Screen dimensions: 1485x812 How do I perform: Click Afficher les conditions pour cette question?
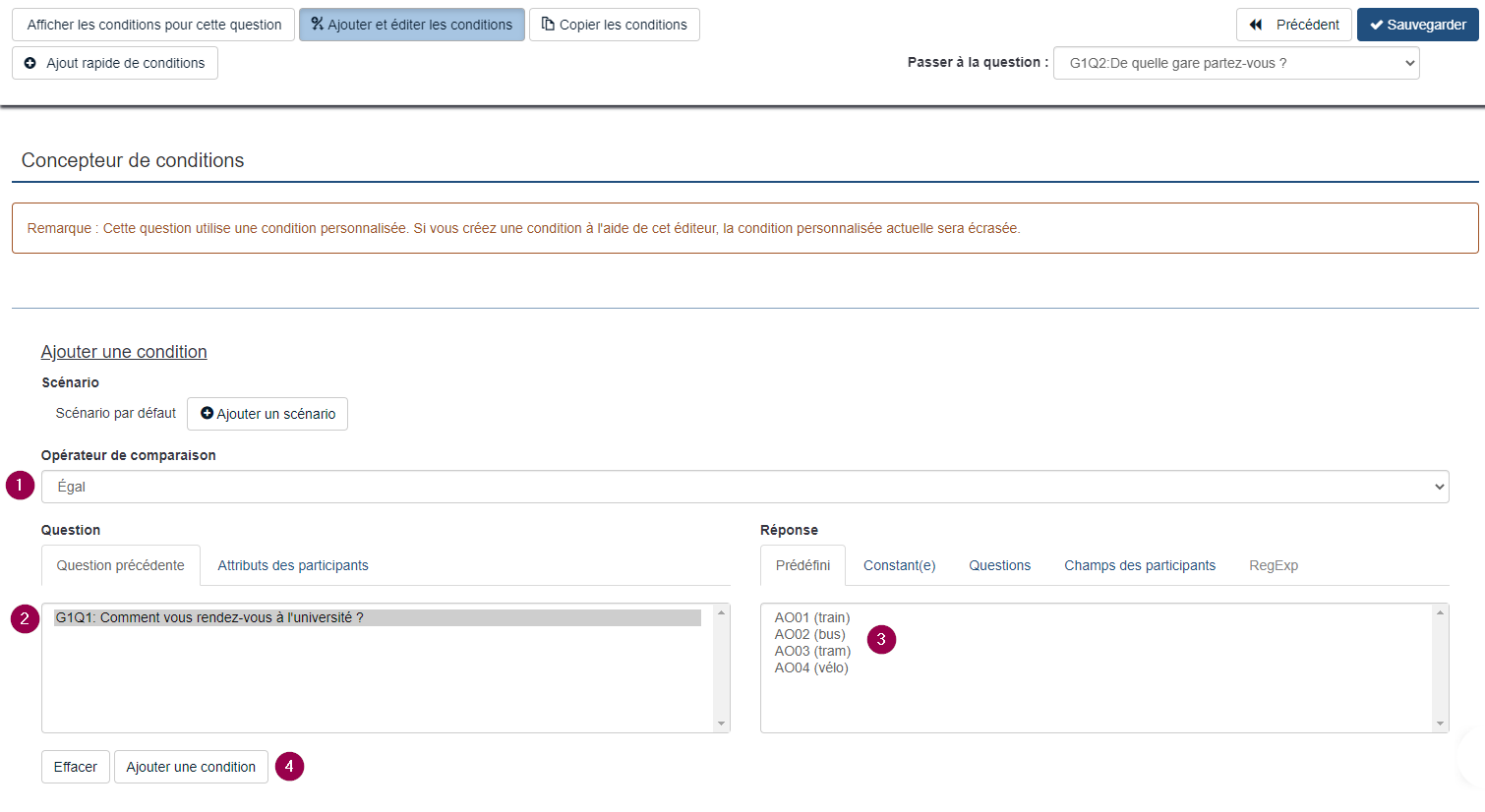[x=153, y=25]
